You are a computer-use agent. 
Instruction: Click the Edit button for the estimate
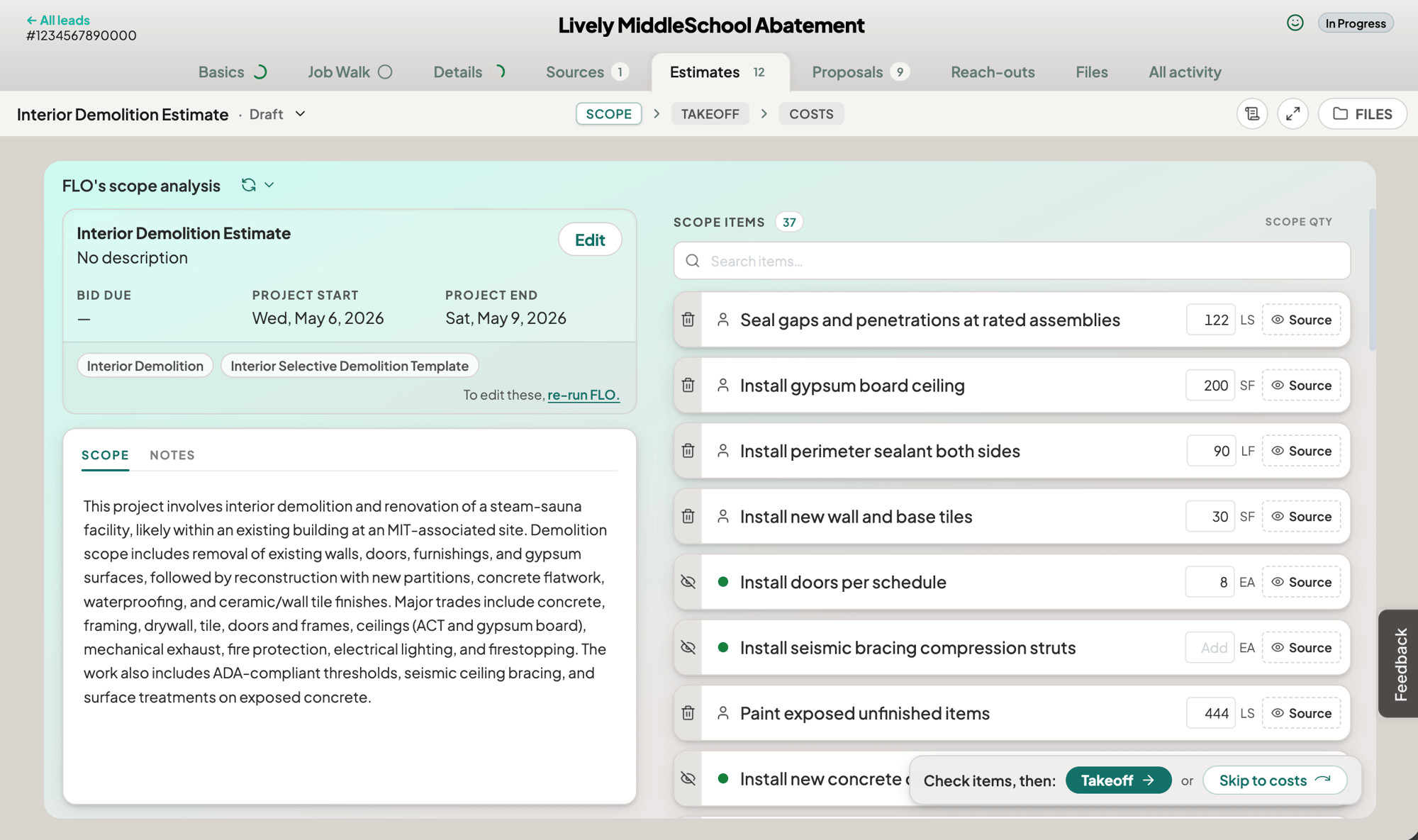(x=590, y=240)
